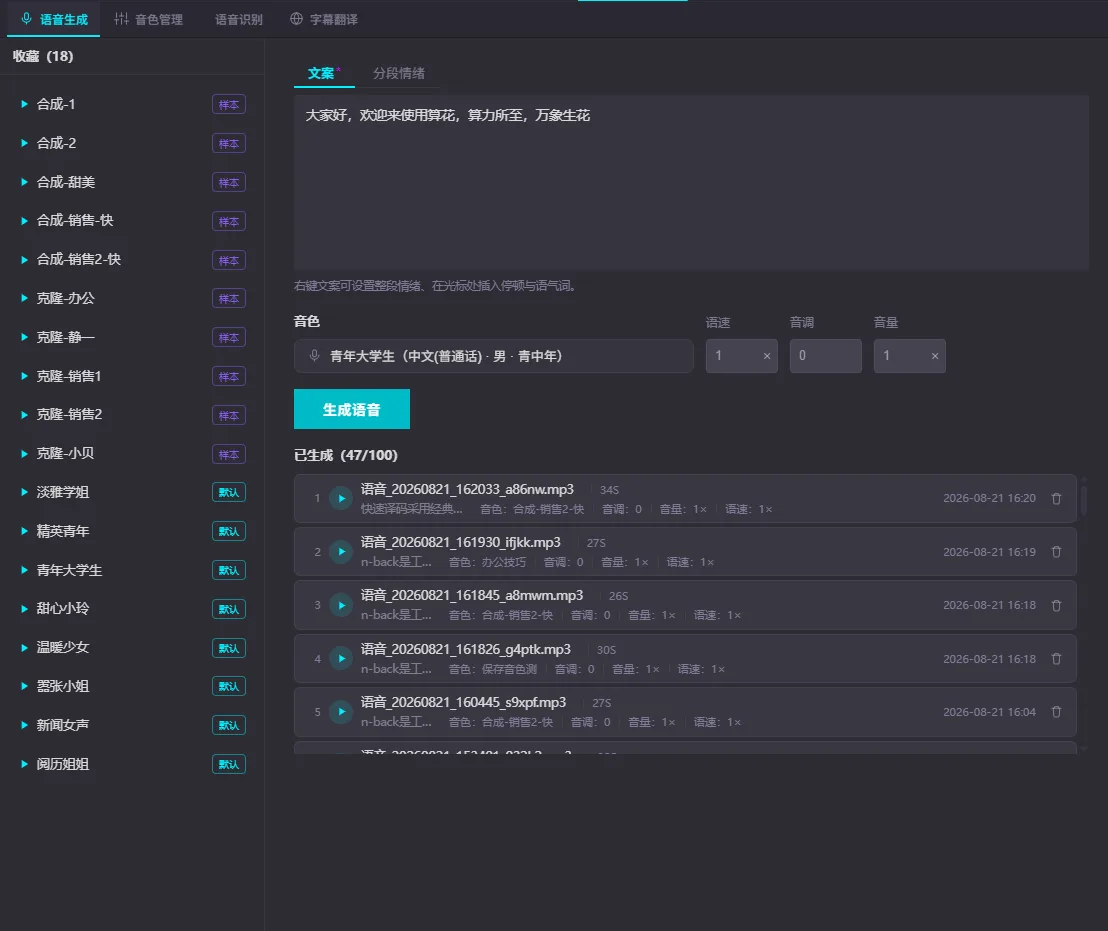Play audio 语音_20260821_161826_g4ptk.mp3
The image size is (1108, 931).
coord(341,659)
